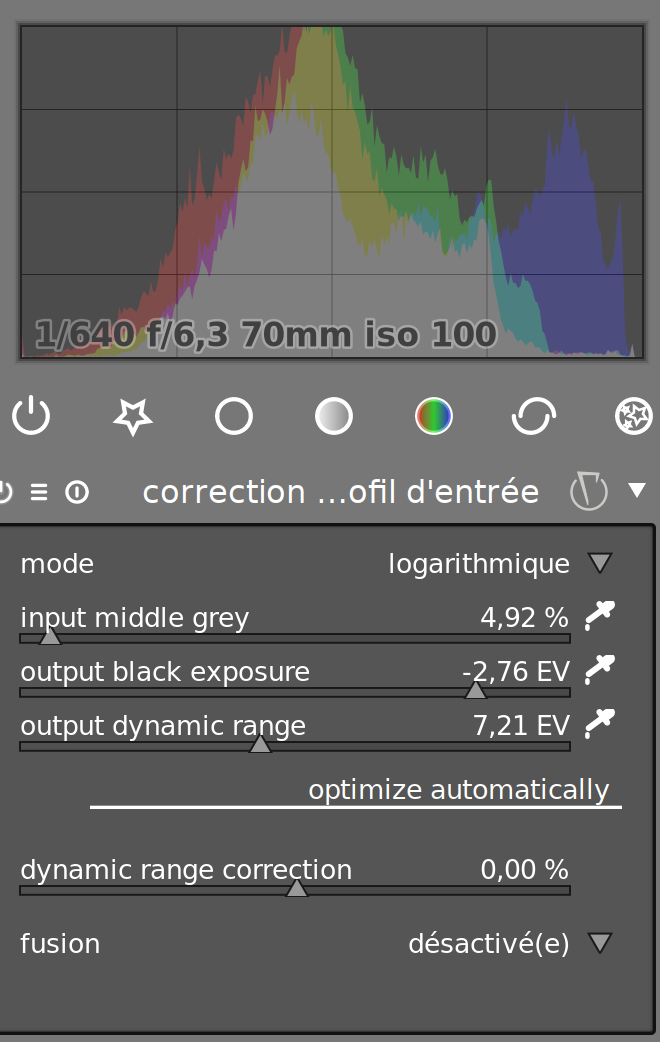Open the module presets hamburger menu
The image size is (660, 1042).
pos(39,492)
